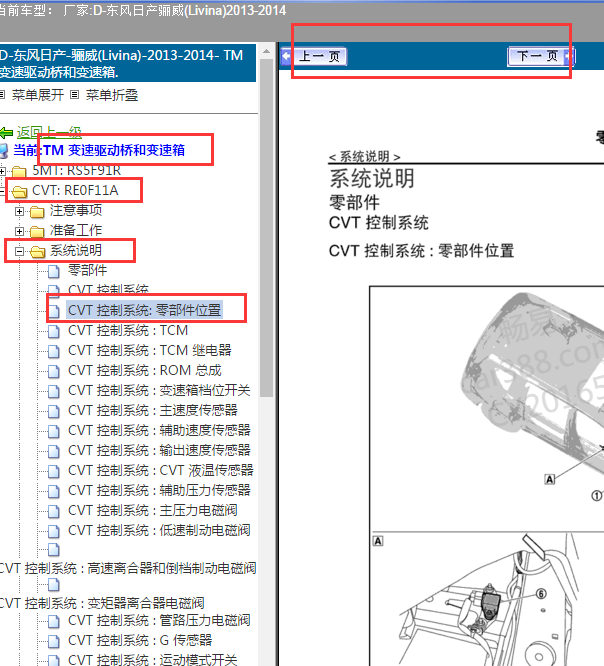
Task: Open CVT 控制系统 : 运动模式开关
Action: tap(153, 659)
